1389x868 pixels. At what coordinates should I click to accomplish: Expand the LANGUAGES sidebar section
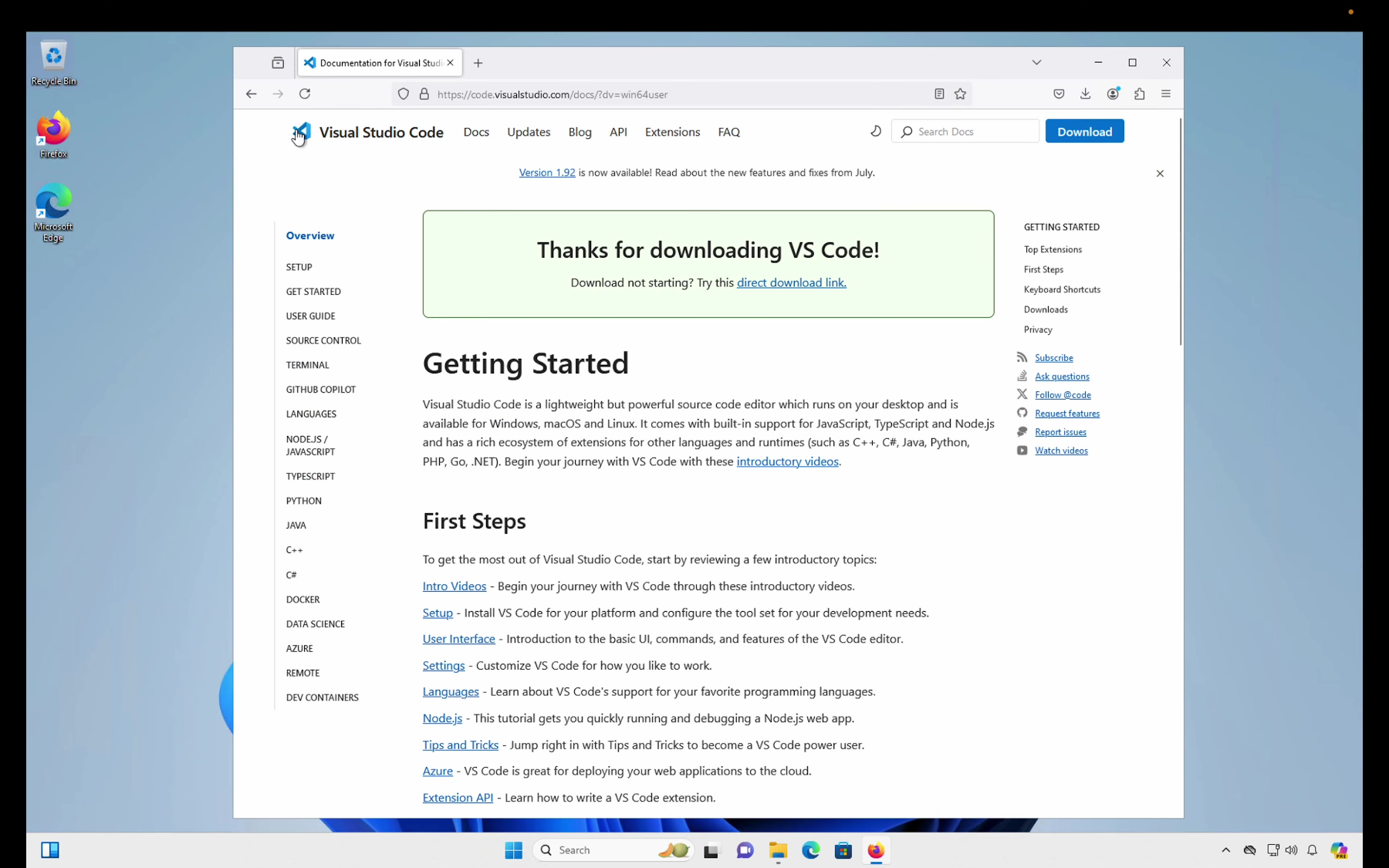(311, 414)
